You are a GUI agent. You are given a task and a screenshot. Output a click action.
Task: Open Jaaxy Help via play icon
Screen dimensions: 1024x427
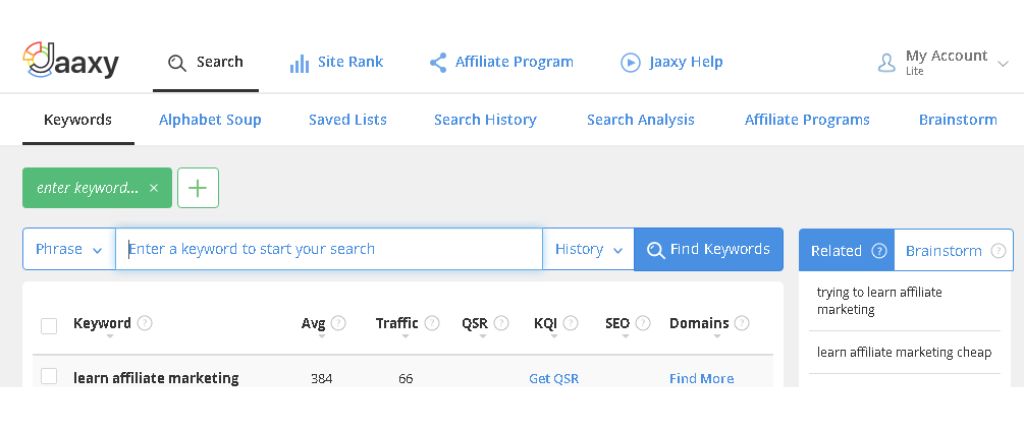pyautogui.click(x=630, y=63)
